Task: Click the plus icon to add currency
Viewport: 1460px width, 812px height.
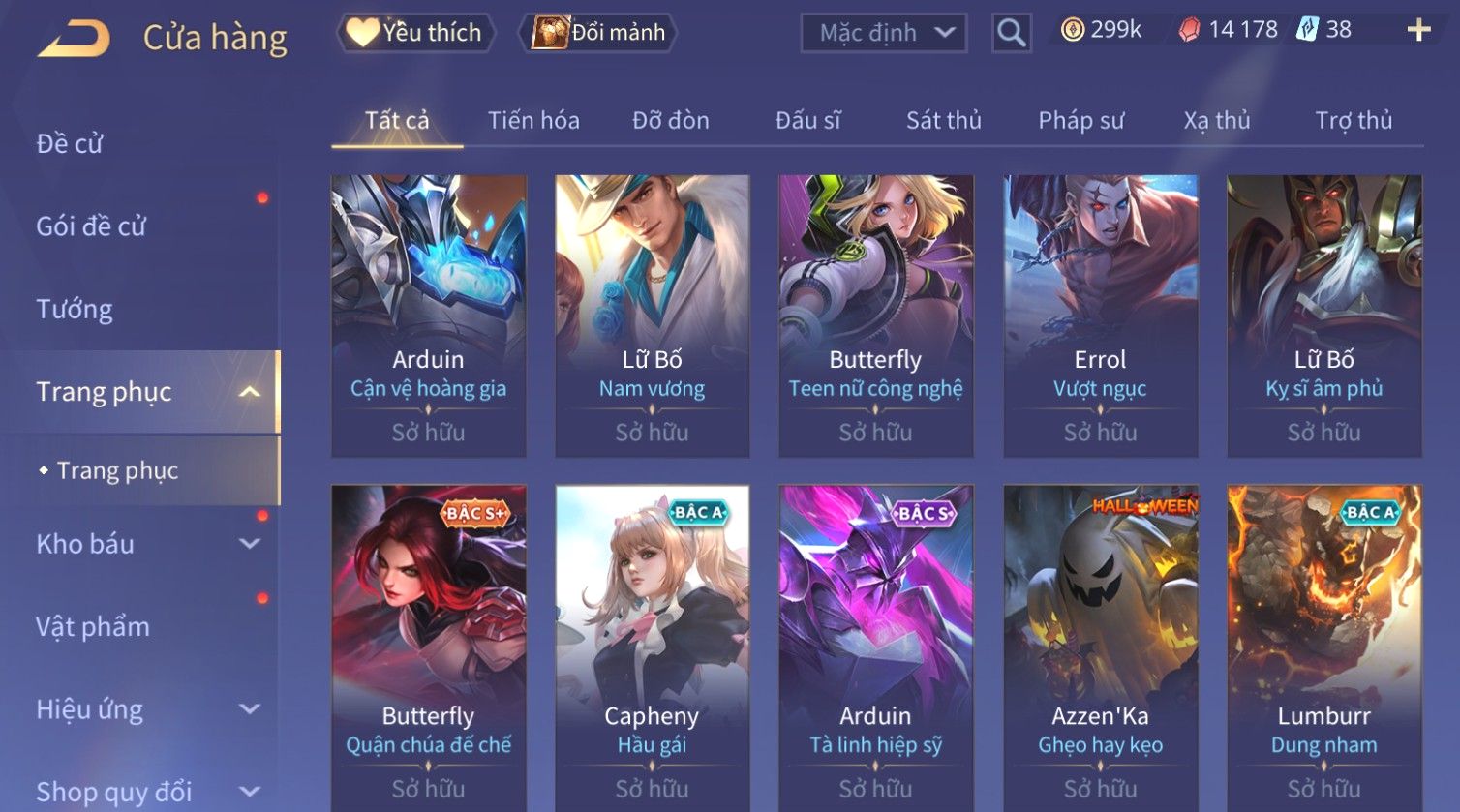Action: 1418,31
